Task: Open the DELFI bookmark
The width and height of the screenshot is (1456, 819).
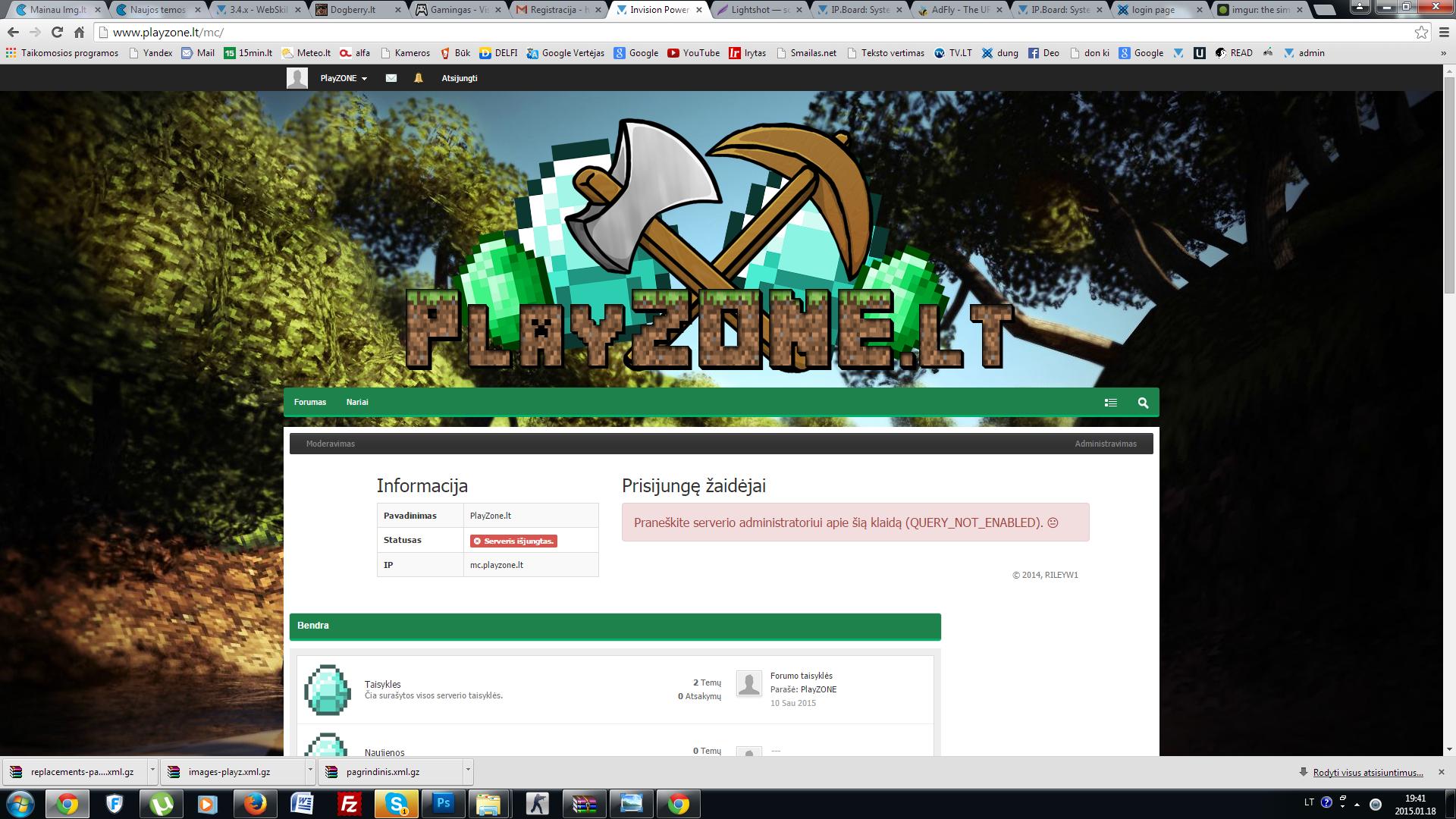Action: (x=498, y=53)
